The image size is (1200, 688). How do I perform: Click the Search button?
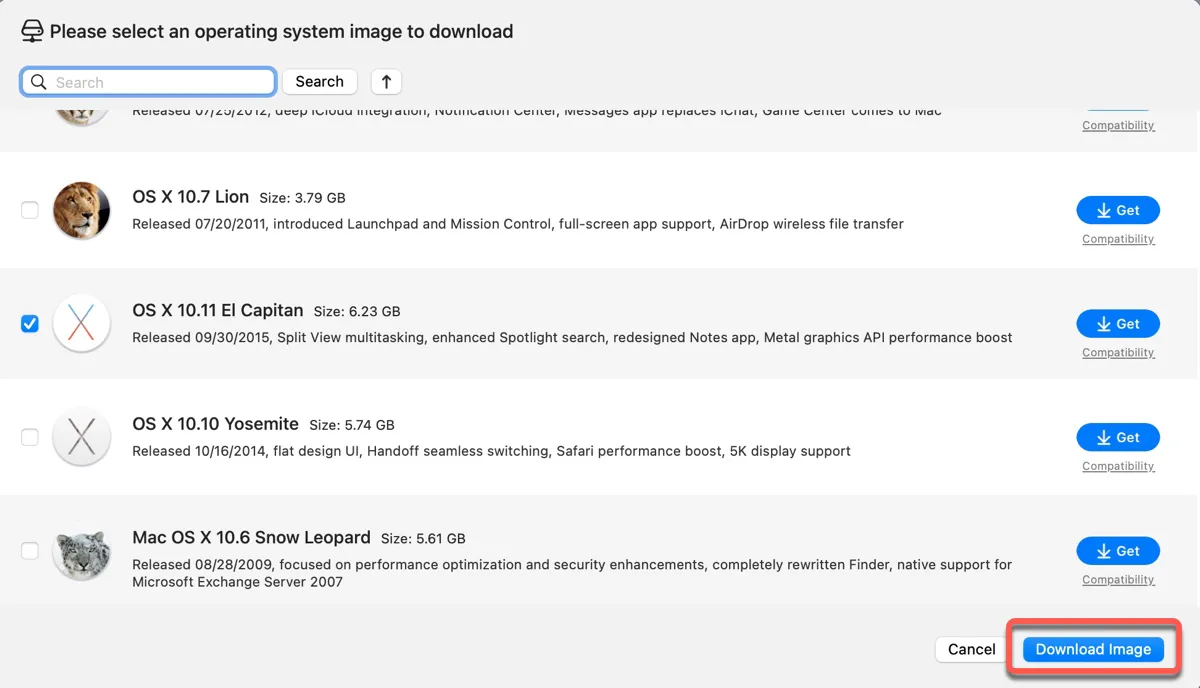pos(319,82)
